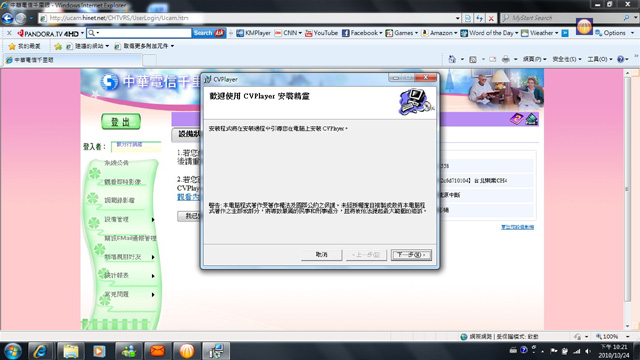Click the Print icon in command bar
Screen dimensions: 640x360
tap(505, 59)
